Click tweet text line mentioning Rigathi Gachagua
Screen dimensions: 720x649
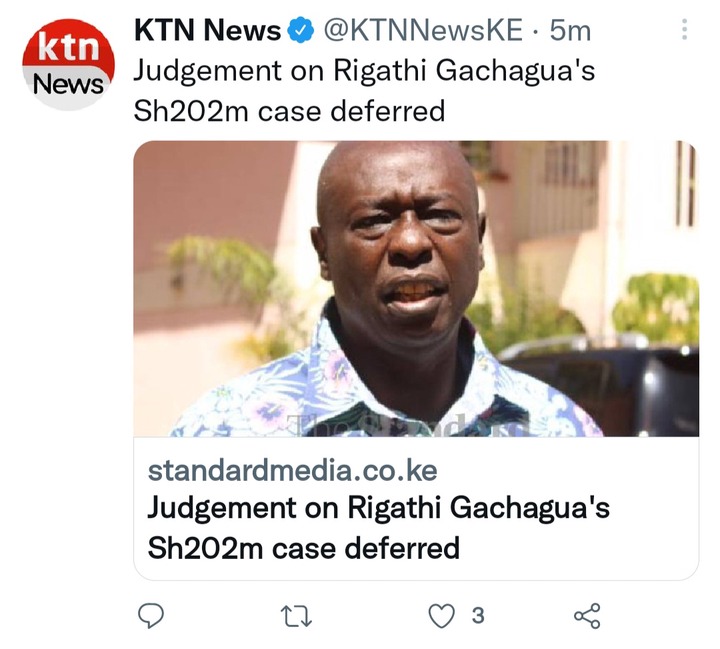[364, 71]
